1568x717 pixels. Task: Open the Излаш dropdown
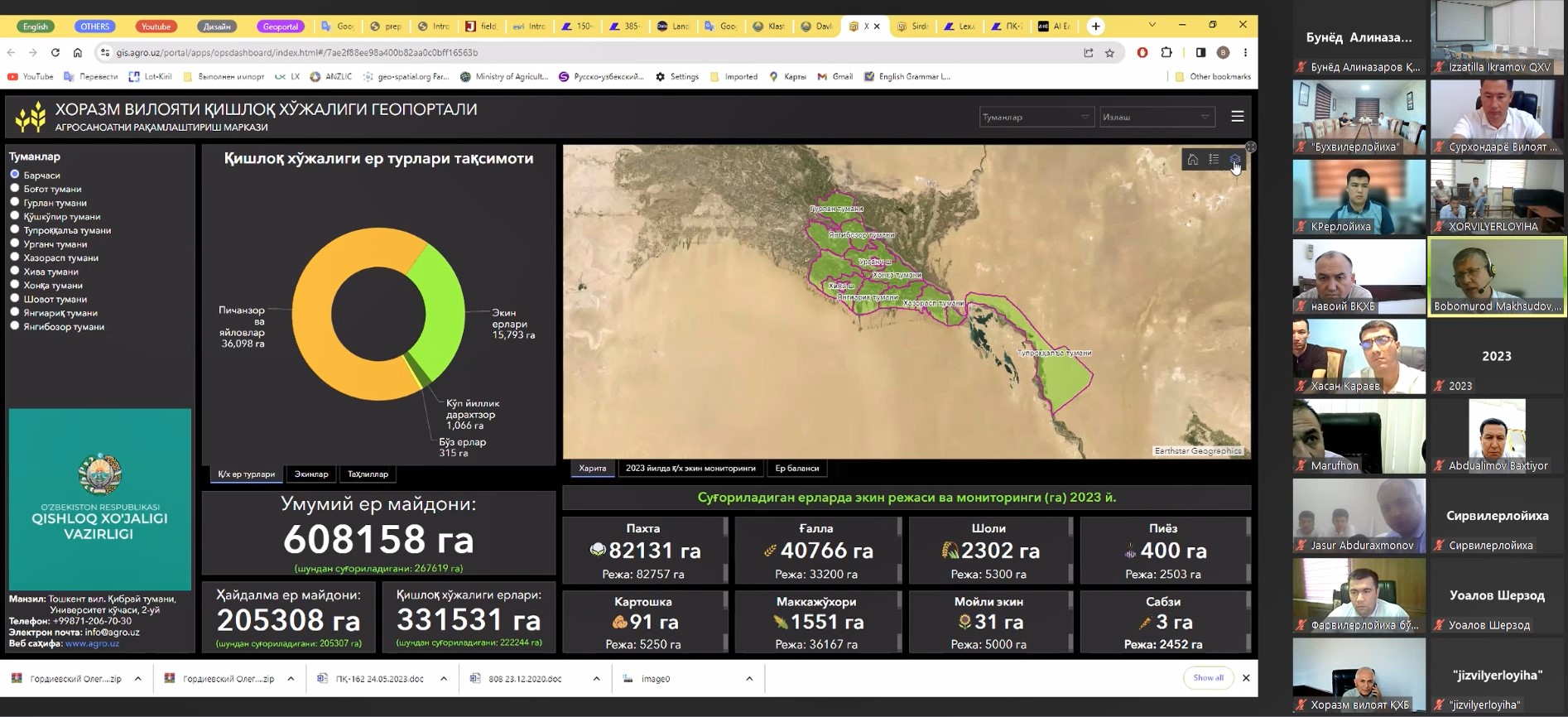click(1155, 118)
